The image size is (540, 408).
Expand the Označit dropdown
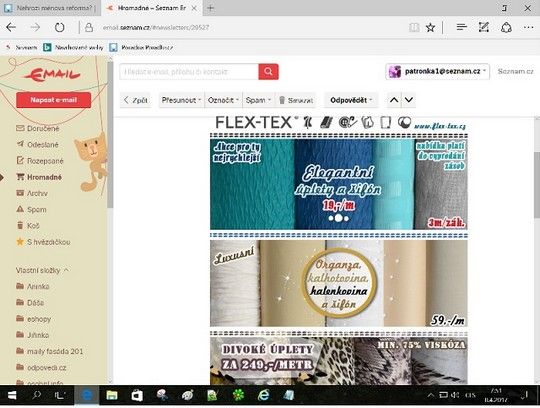click(223, 100)
